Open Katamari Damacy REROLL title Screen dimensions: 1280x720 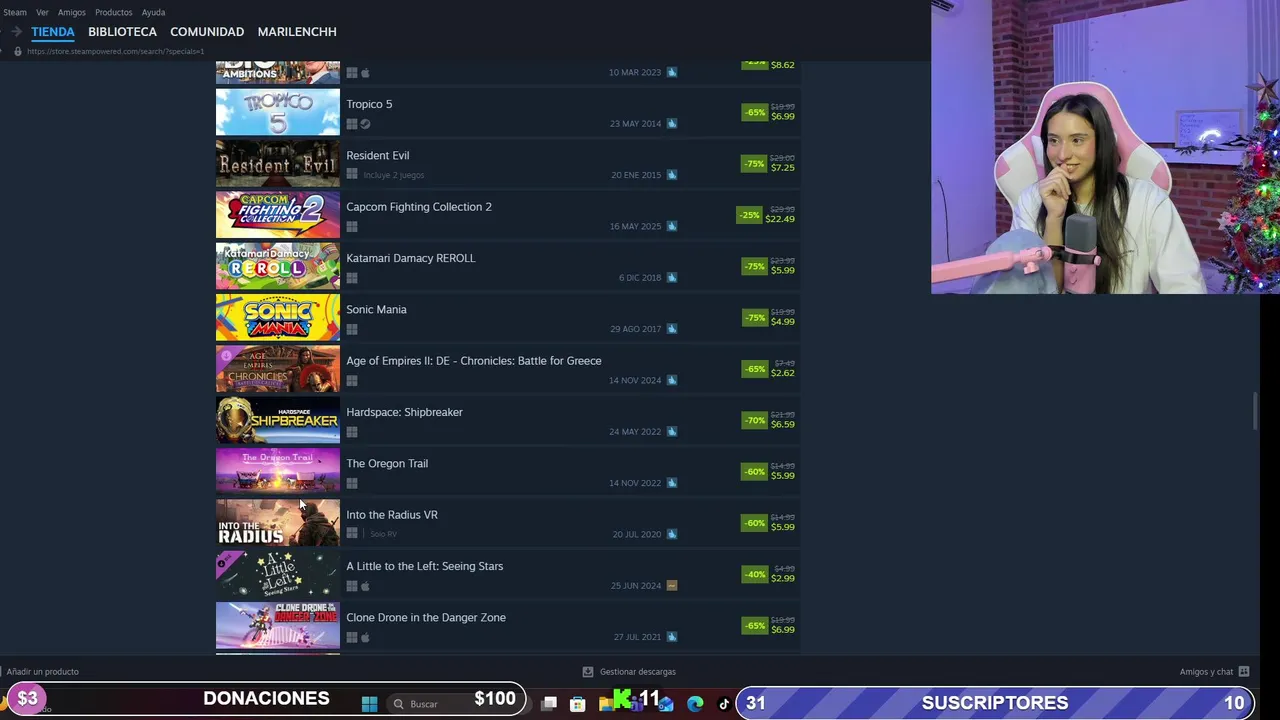411,258
